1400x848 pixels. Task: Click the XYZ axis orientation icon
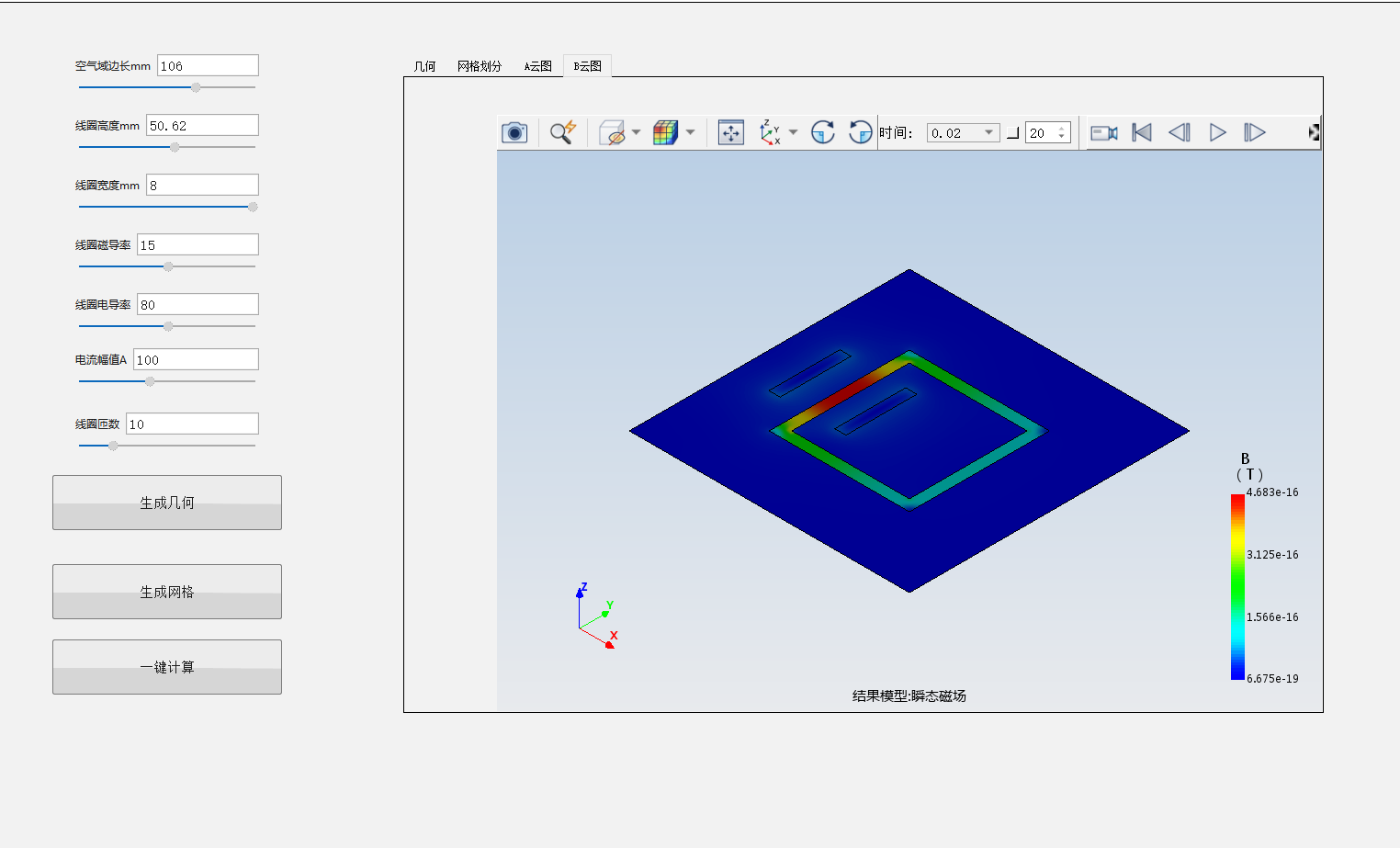coord(770,133)
